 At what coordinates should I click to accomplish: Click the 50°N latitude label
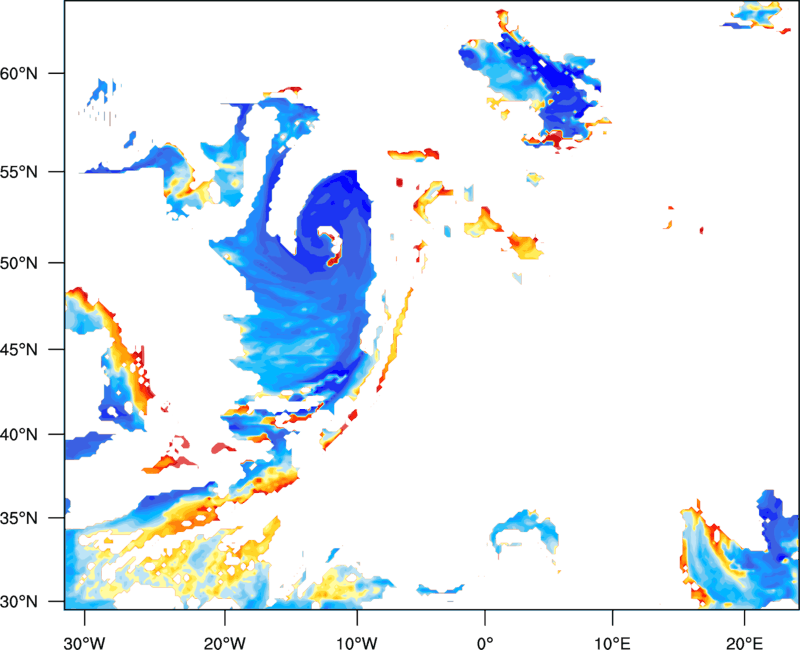coord(19,263)
